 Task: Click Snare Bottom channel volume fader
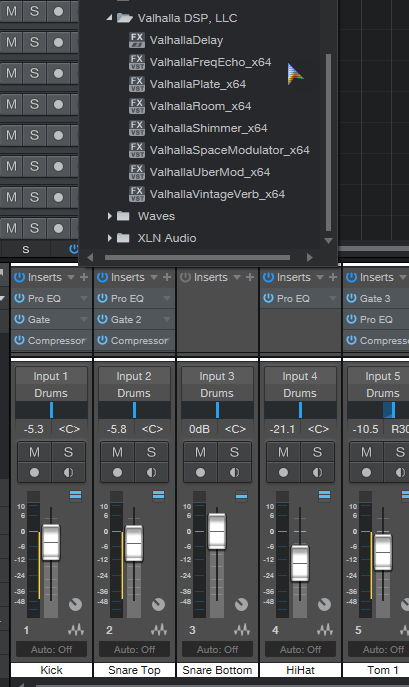tap(217, 531)
